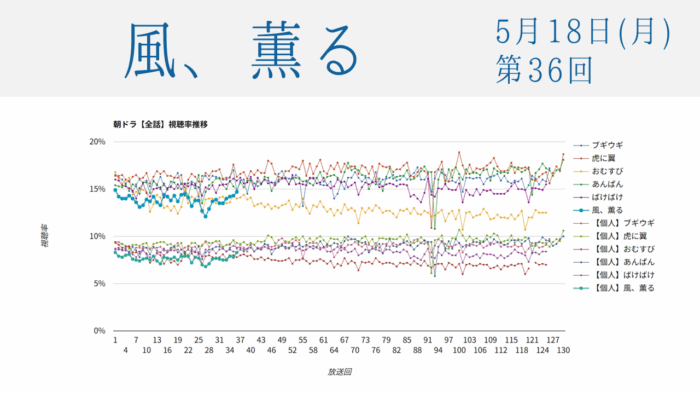This screenshot has width=700, height=394.
Task: Toggle the 【個人】風、薫る legend entry
Action: [x=614, y=288]
